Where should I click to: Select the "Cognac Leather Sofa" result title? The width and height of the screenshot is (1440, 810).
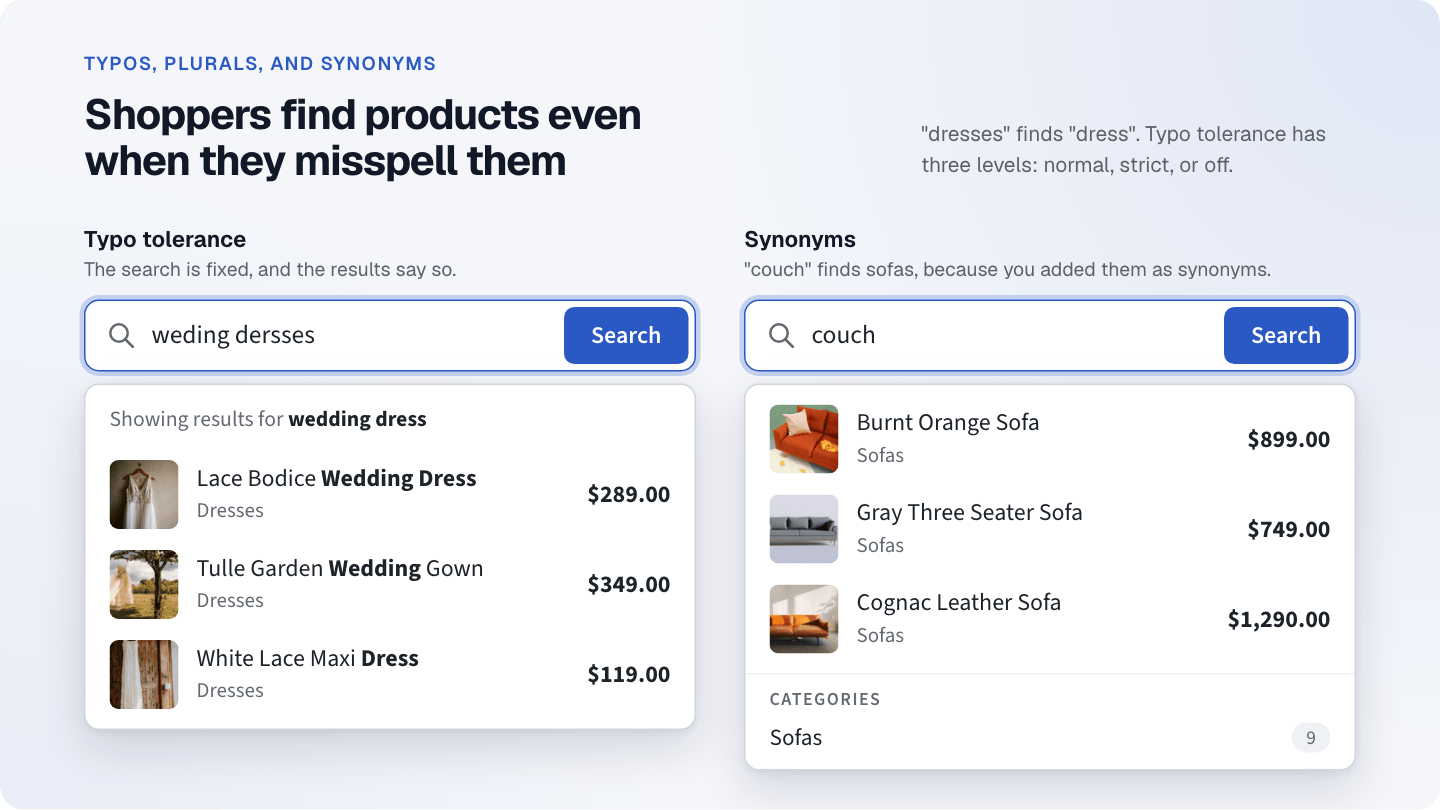(x=959, y=603)
